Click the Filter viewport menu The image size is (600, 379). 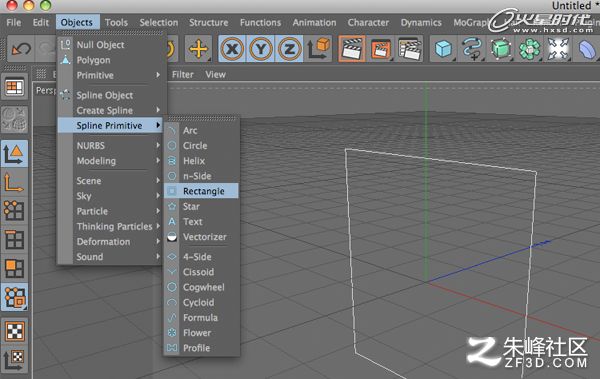click(x=183, y=75)
